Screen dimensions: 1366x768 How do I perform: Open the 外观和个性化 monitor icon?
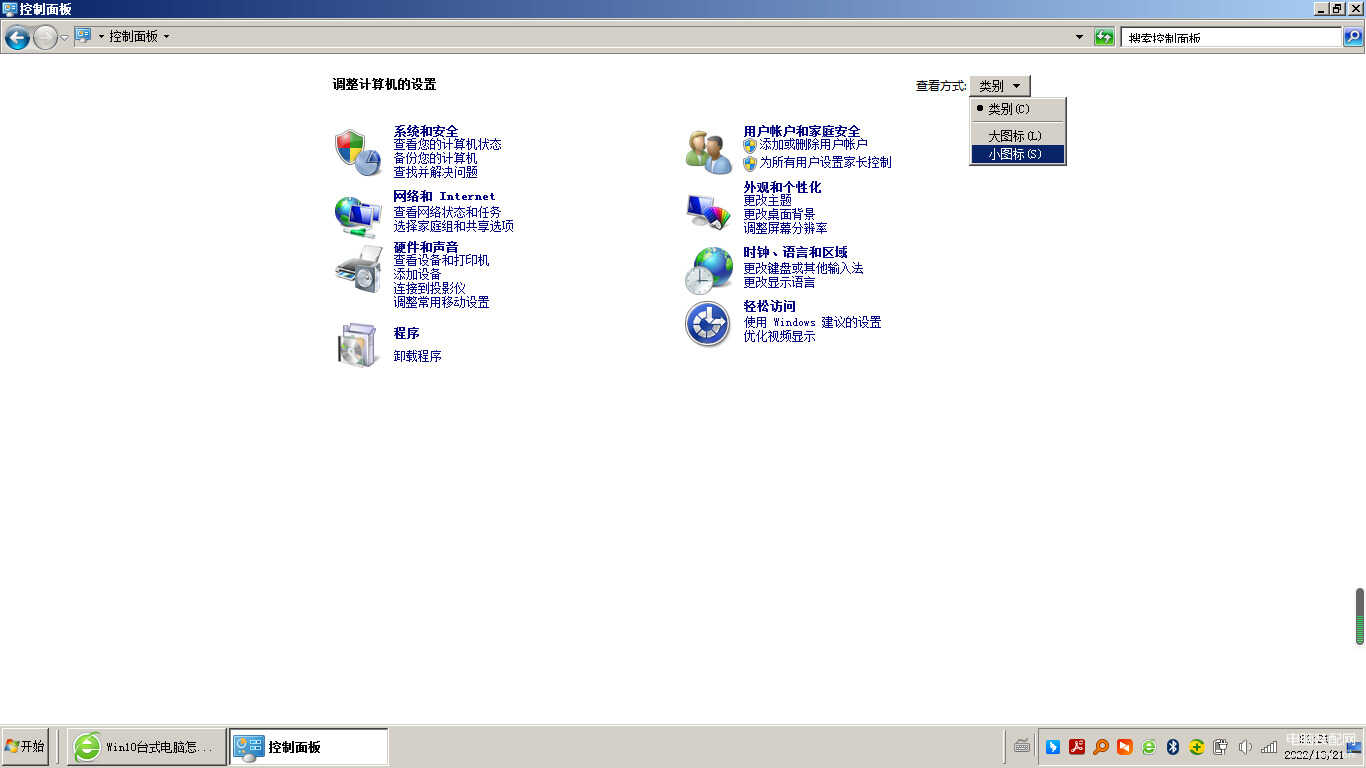pyautogui.click(x=708, y=210)
